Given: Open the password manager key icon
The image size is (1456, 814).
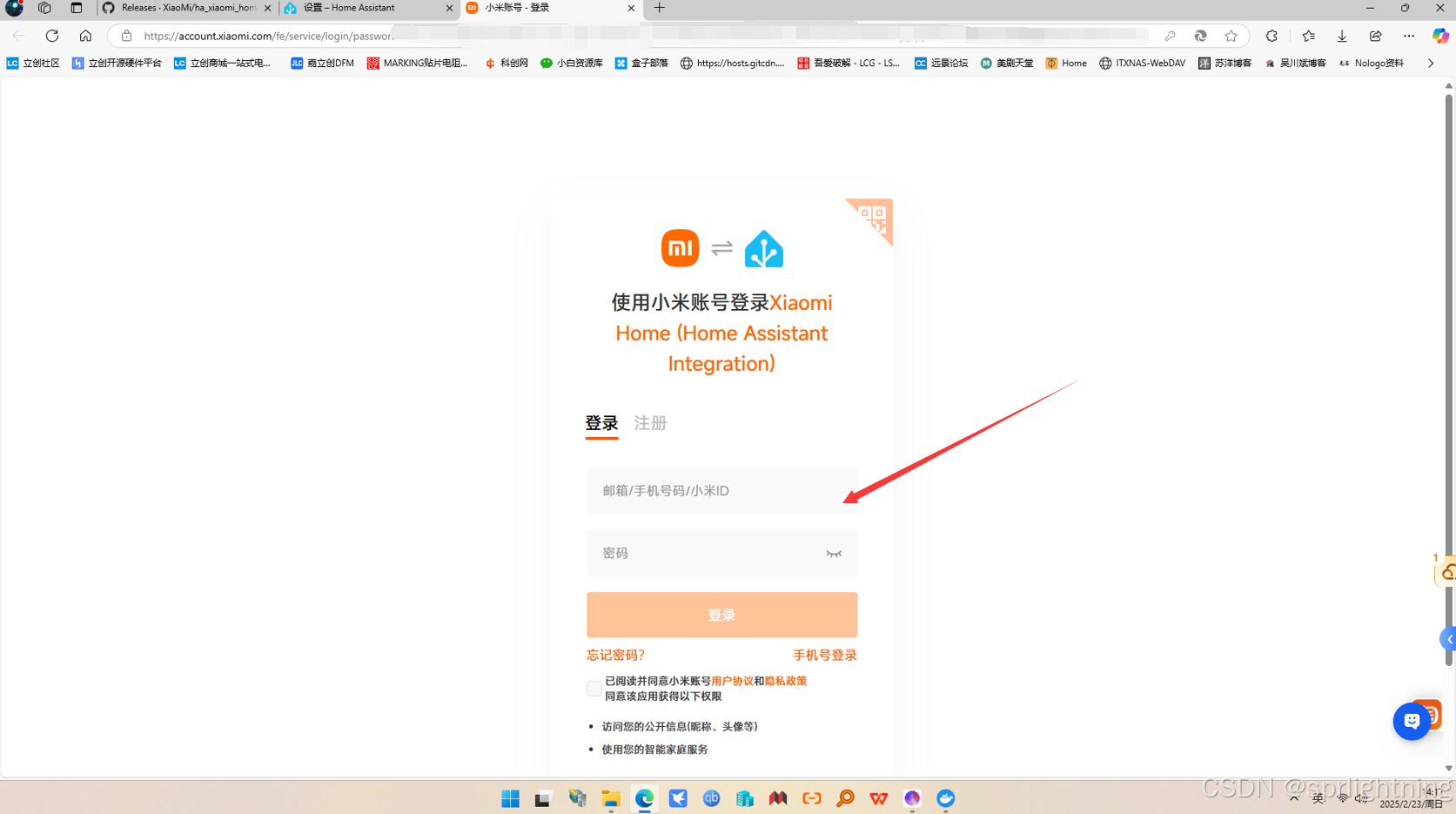Looking at the screenshot, I should click(x=1170, y=36).
